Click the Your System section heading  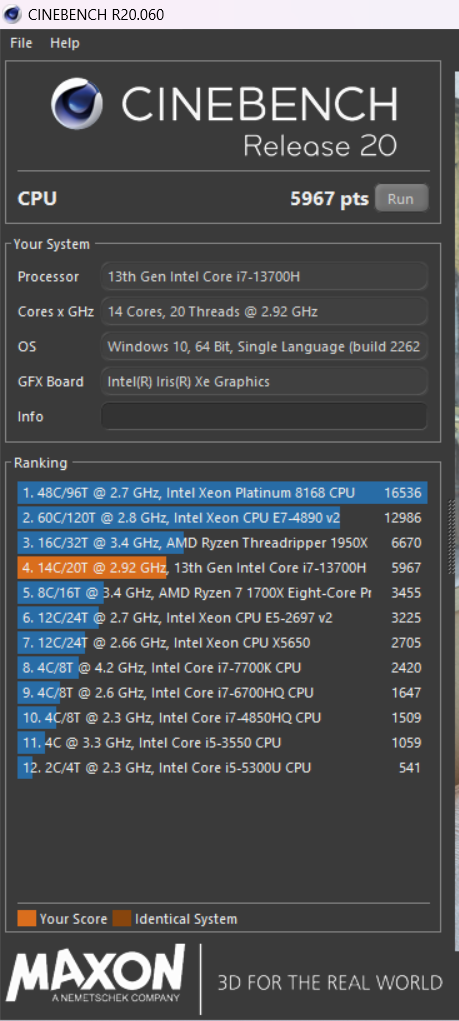click(51, 244)
